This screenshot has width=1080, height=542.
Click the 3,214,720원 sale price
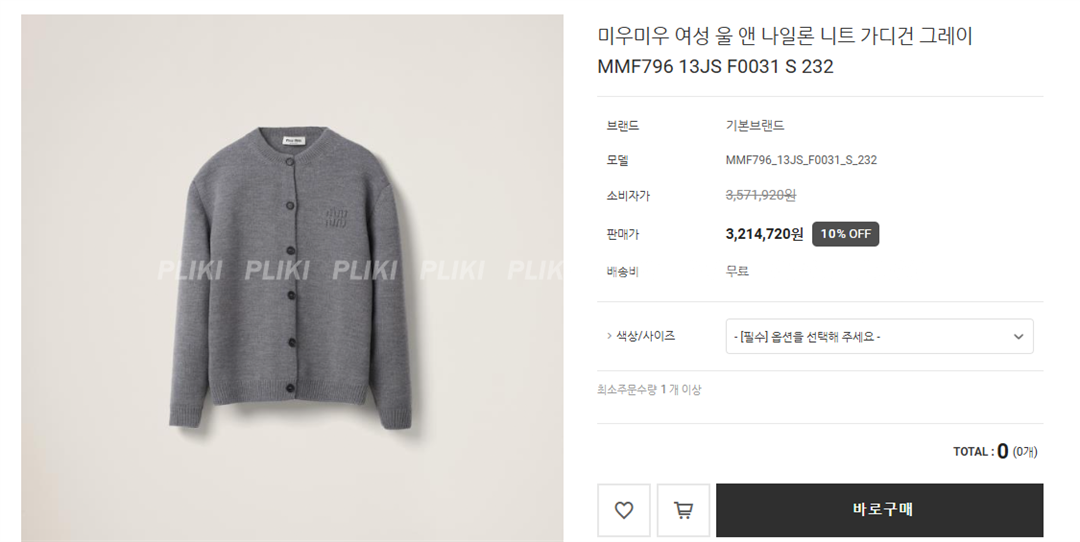[x=764, y=234]
